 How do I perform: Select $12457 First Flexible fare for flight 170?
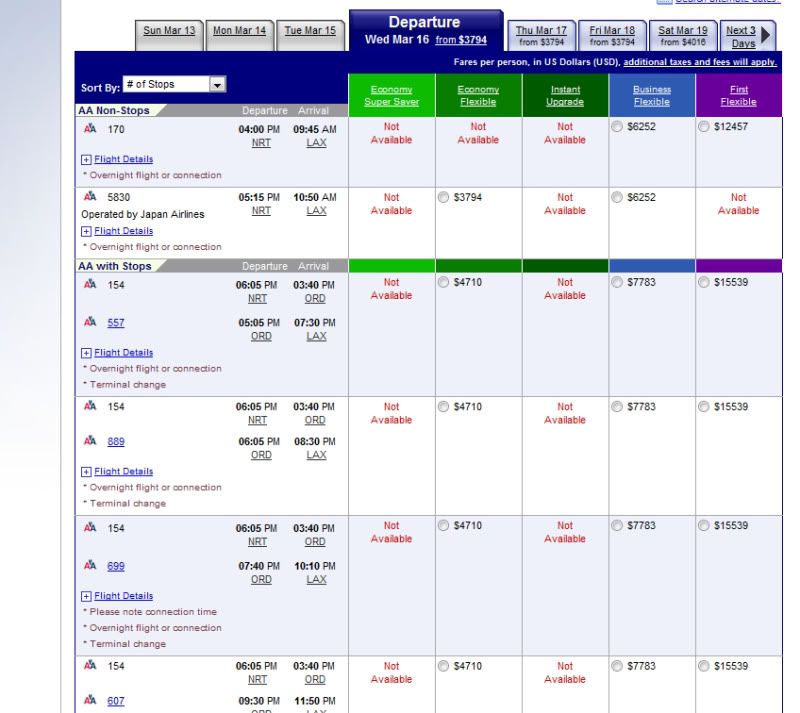coord(705,127)
